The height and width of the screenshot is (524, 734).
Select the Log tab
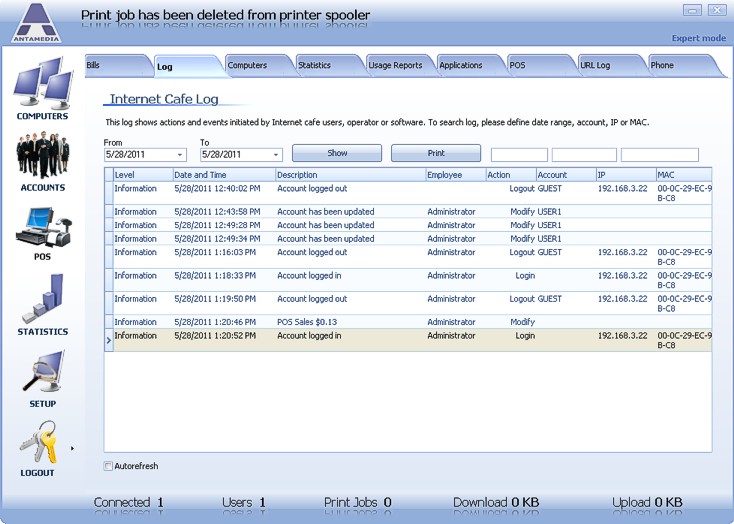(189, 66)
